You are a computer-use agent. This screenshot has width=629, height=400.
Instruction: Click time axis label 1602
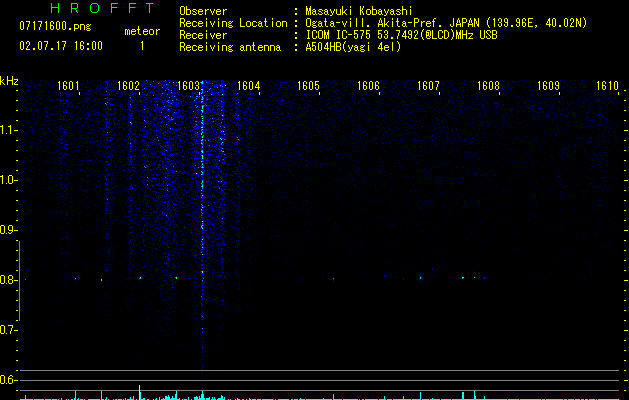128,86
